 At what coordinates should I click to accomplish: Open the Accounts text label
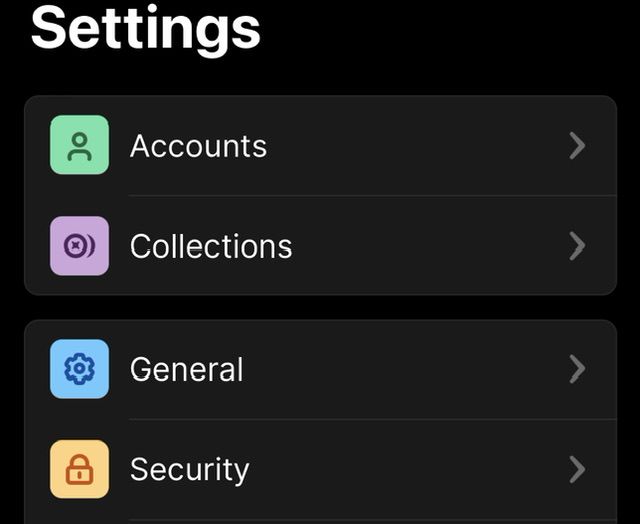pos(198,146)
